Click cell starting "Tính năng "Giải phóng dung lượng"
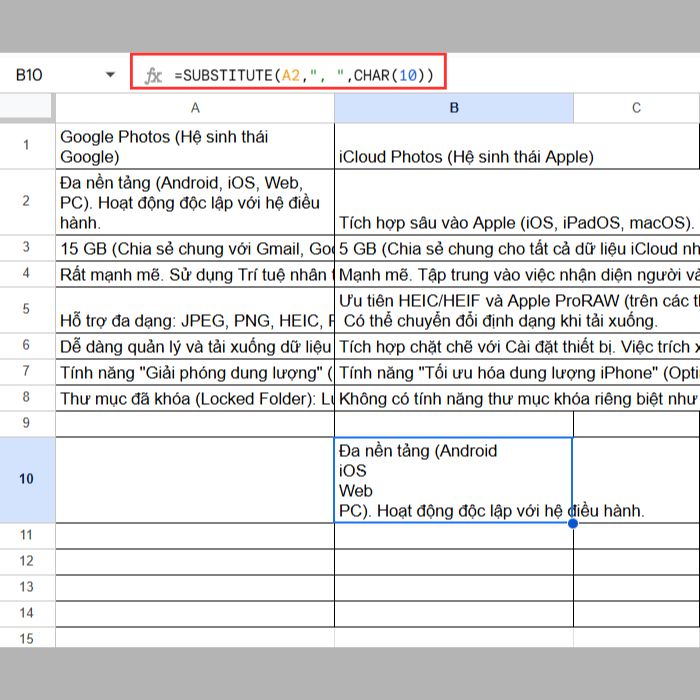The height and width of the screenshot is (700, 700). click(195, 372)
